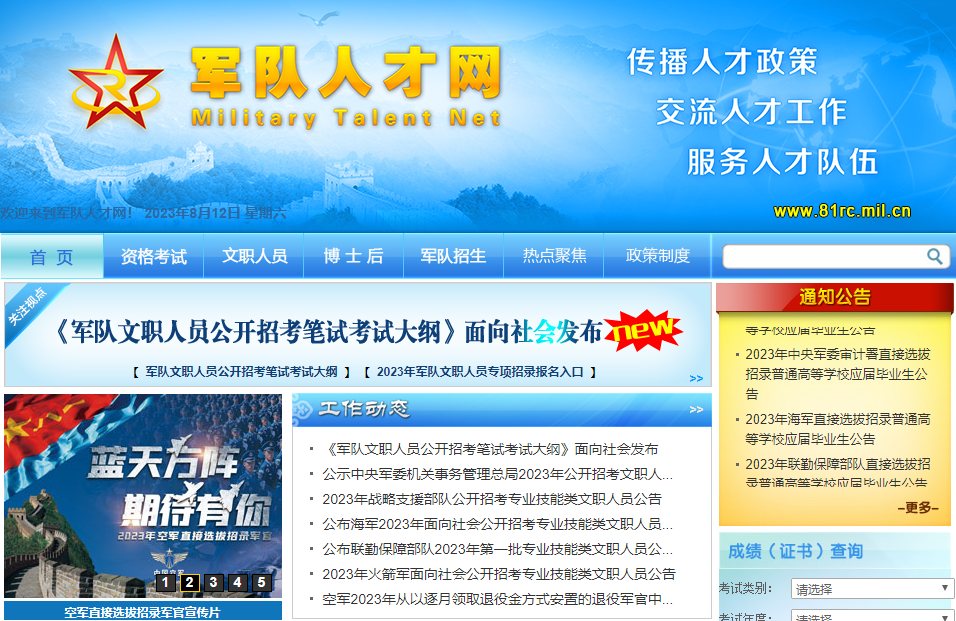Click the 成绩（证书）查询 panel heading
Screen dimensions: 956x621
point(796,551)
